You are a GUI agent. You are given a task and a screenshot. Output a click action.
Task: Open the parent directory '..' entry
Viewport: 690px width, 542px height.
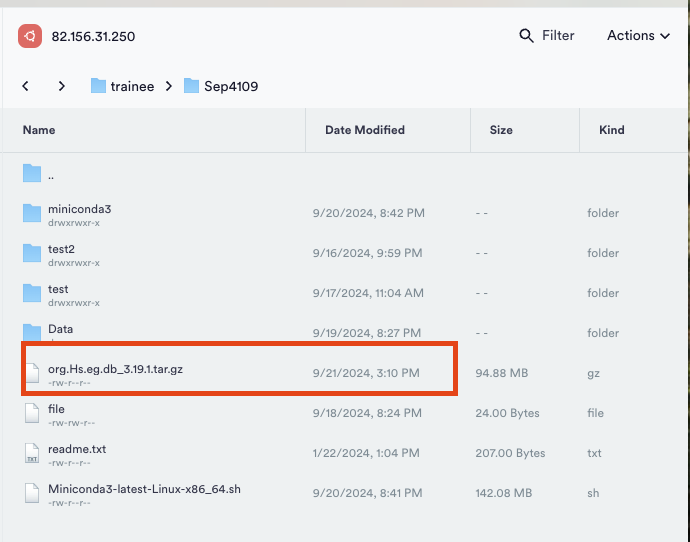pyautogui.click(x=50, y=174)
